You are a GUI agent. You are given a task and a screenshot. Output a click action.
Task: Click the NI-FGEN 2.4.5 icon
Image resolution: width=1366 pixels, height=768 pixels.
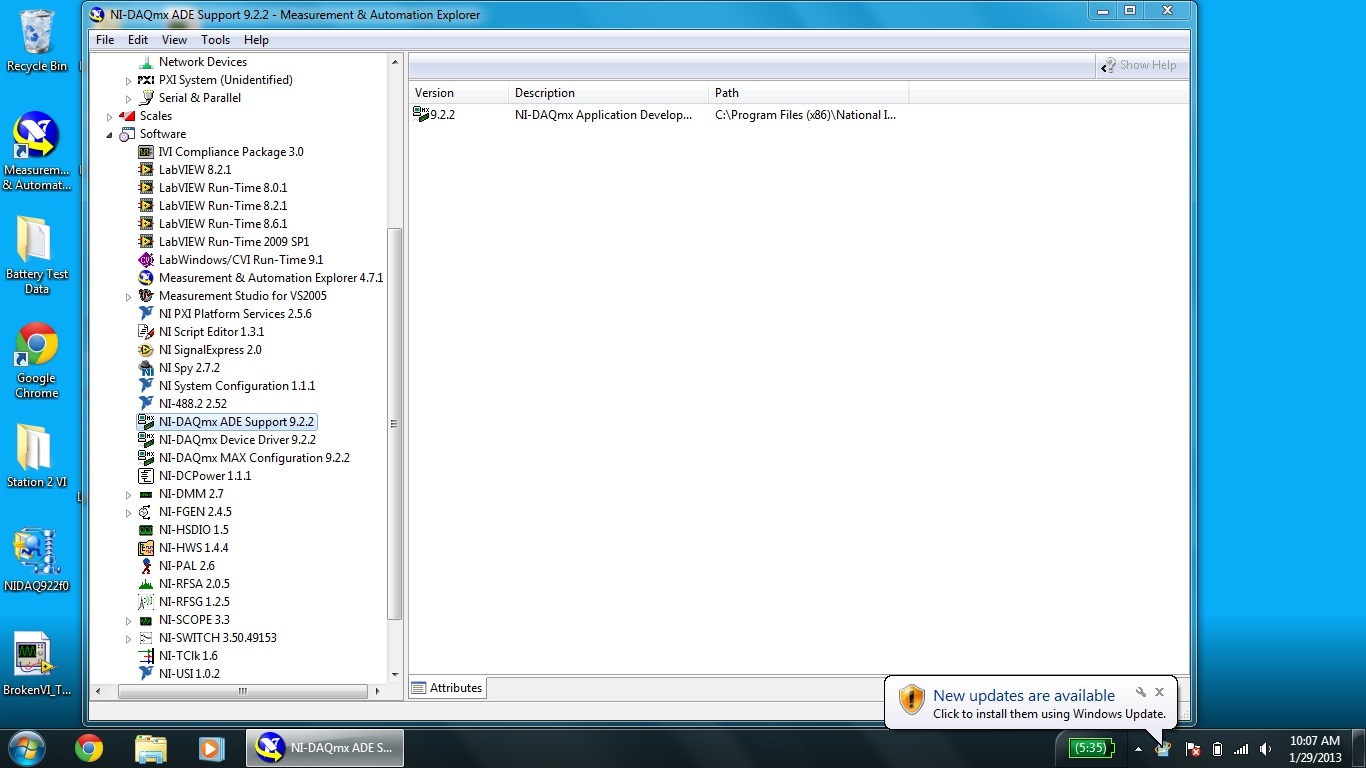(146, 512)
